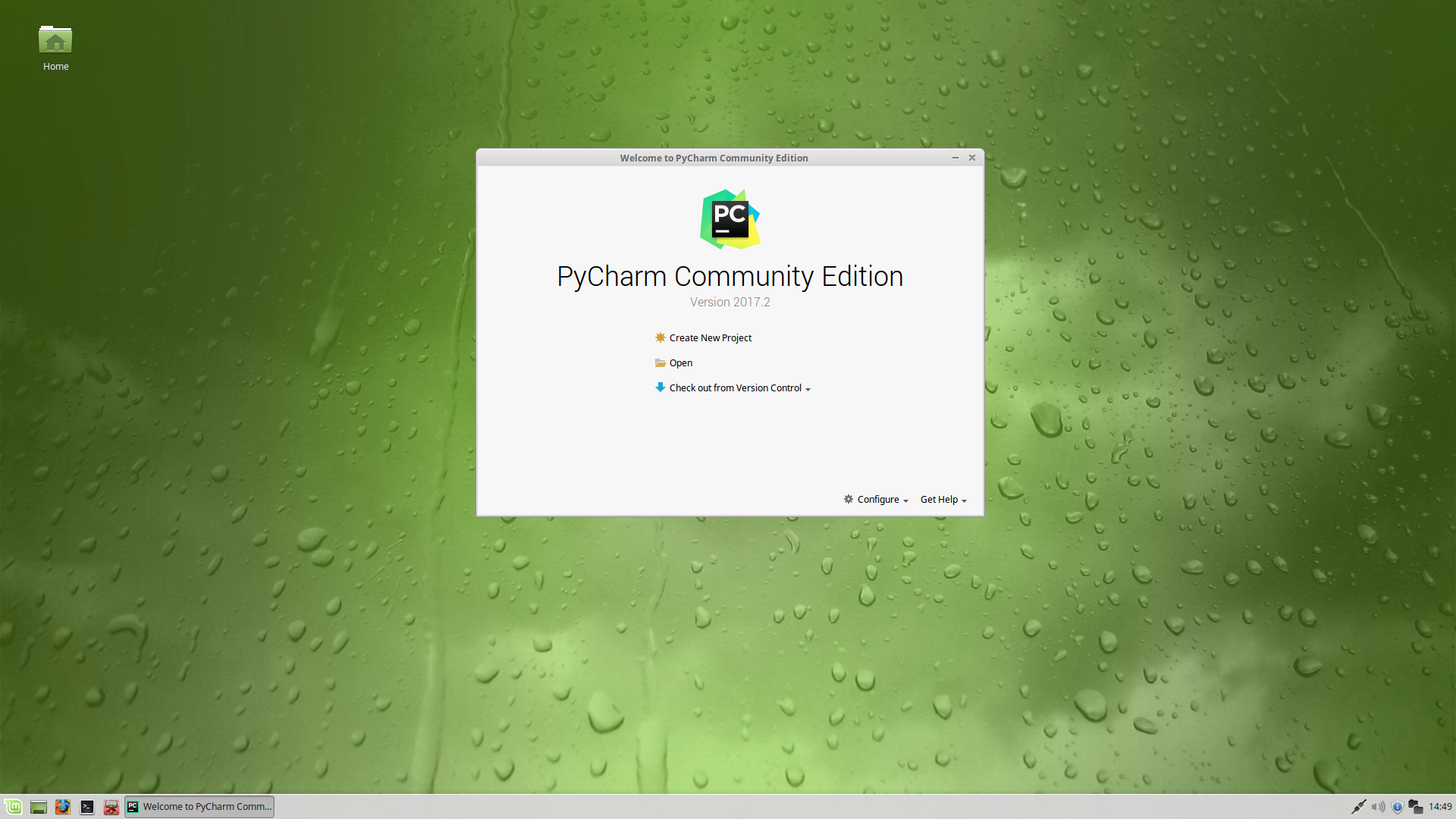Click the PyCharm PC logo

coord(730,219)
